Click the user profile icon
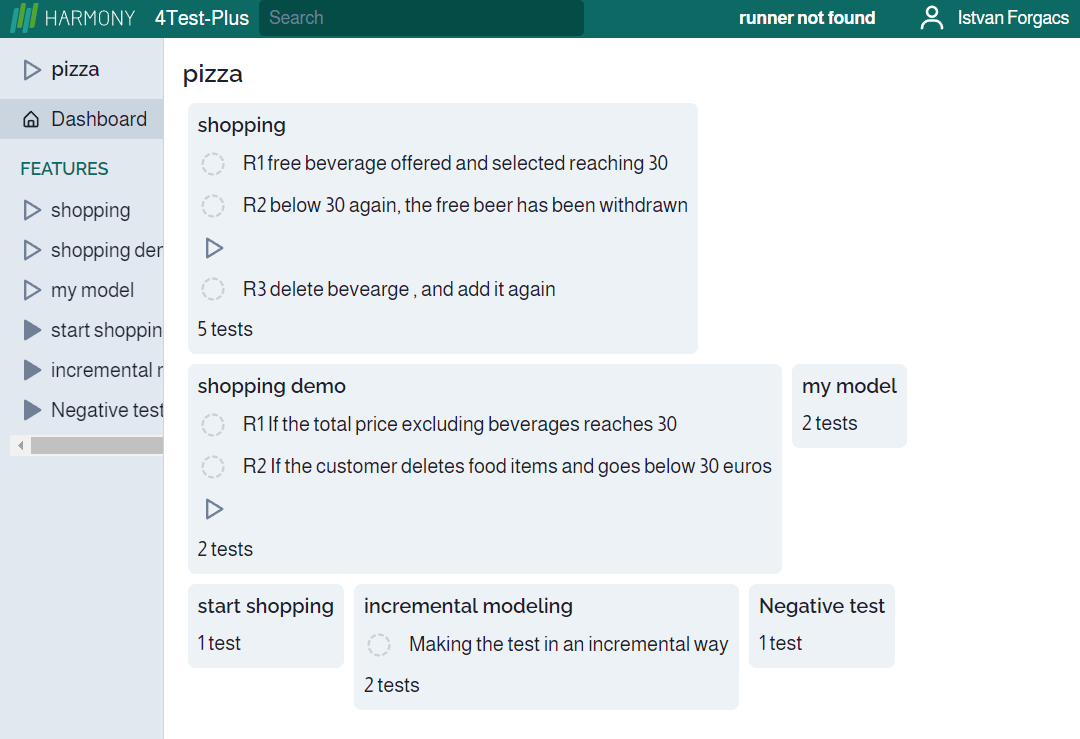This screenshot has height=739, width=1080. tap(932, 18)
